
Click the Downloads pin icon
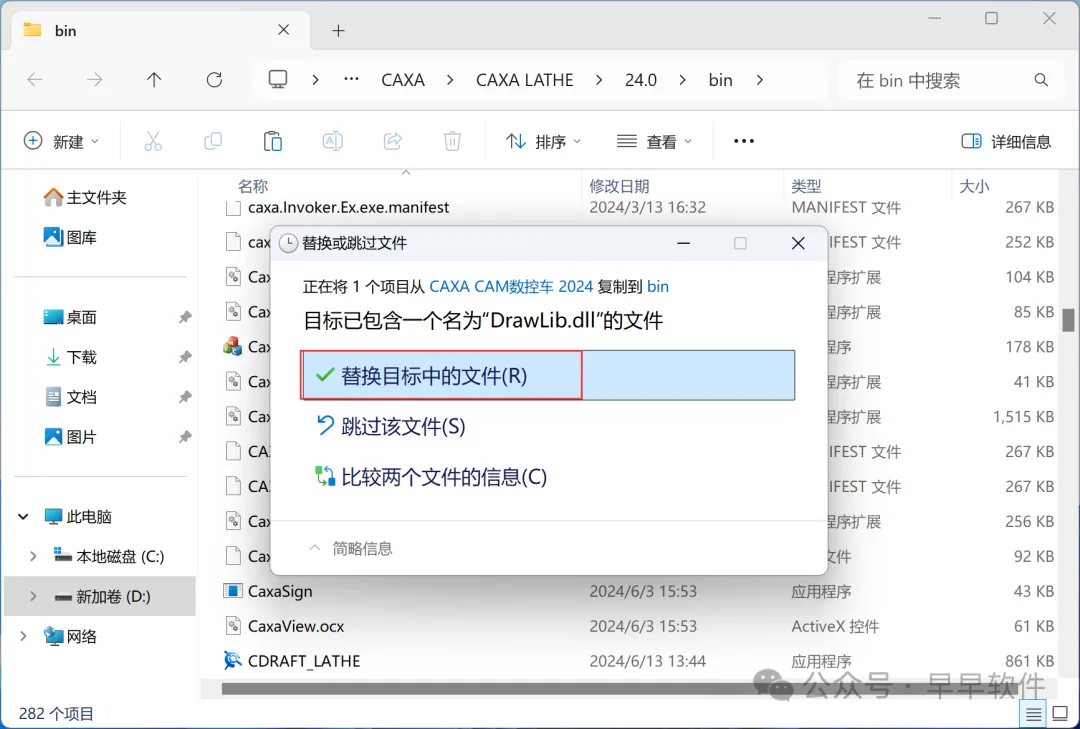pyautogui.click(x=185, y=358)
